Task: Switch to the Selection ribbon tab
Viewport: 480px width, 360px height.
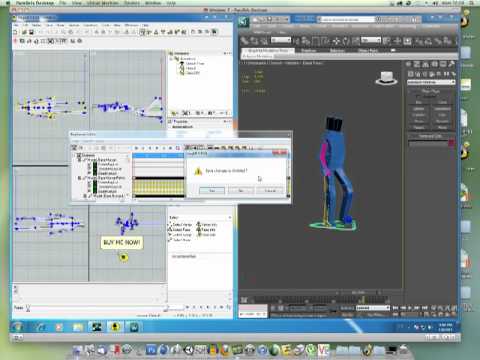Action: coord(337,51)
